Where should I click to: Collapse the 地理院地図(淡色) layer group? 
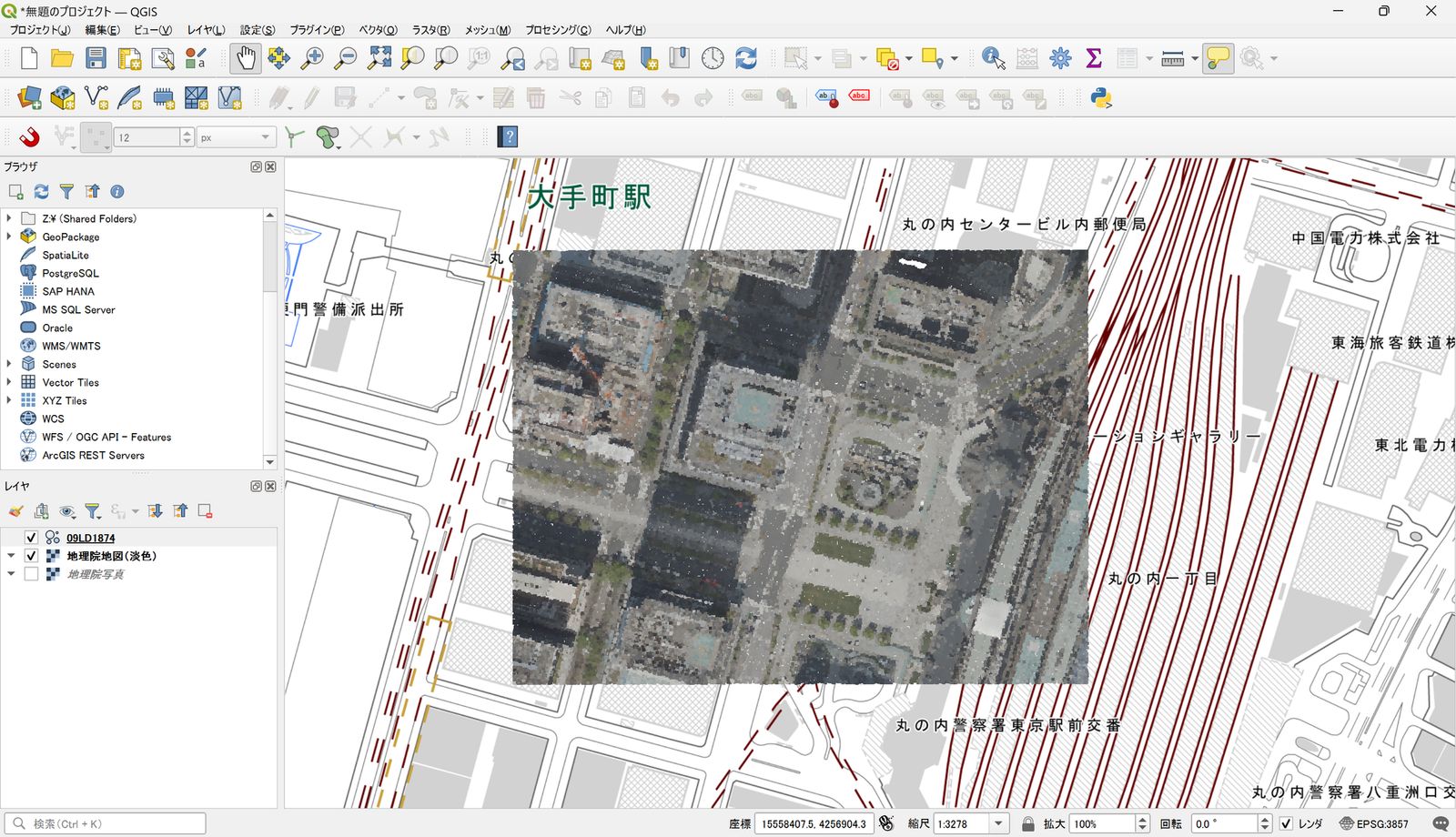tap(11, 556)
